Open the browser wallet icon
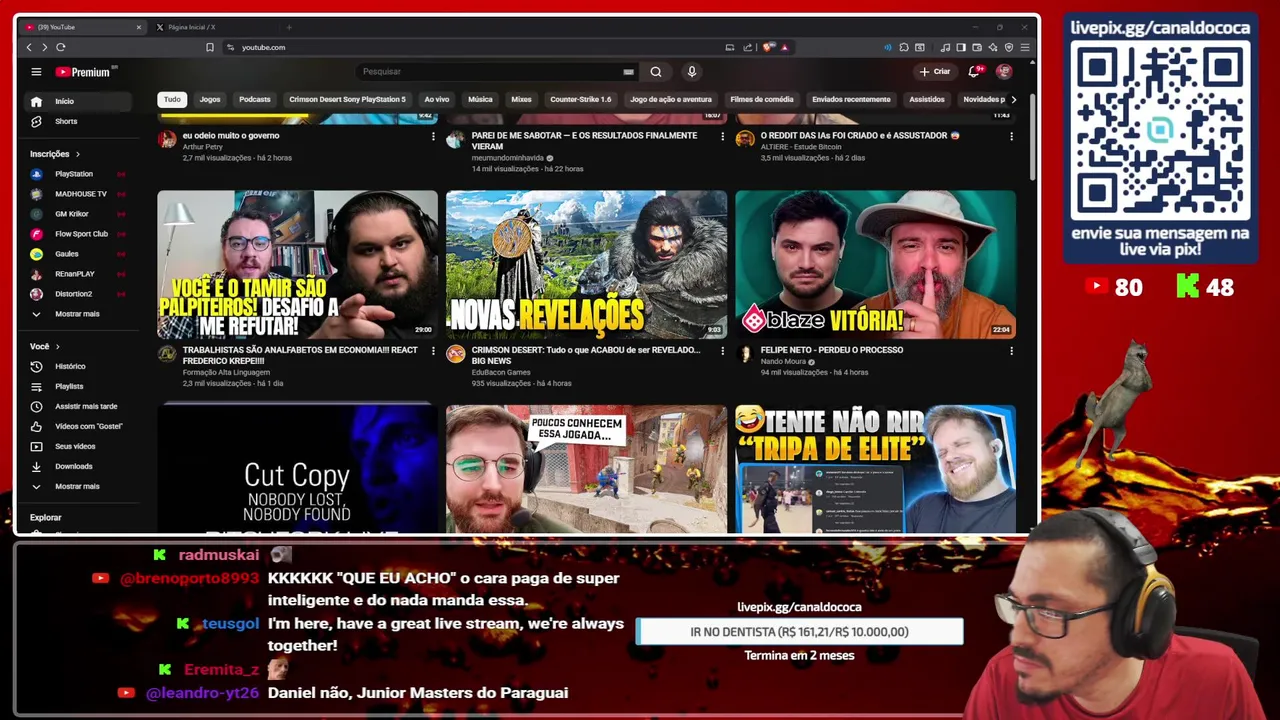 coord(977,47)
